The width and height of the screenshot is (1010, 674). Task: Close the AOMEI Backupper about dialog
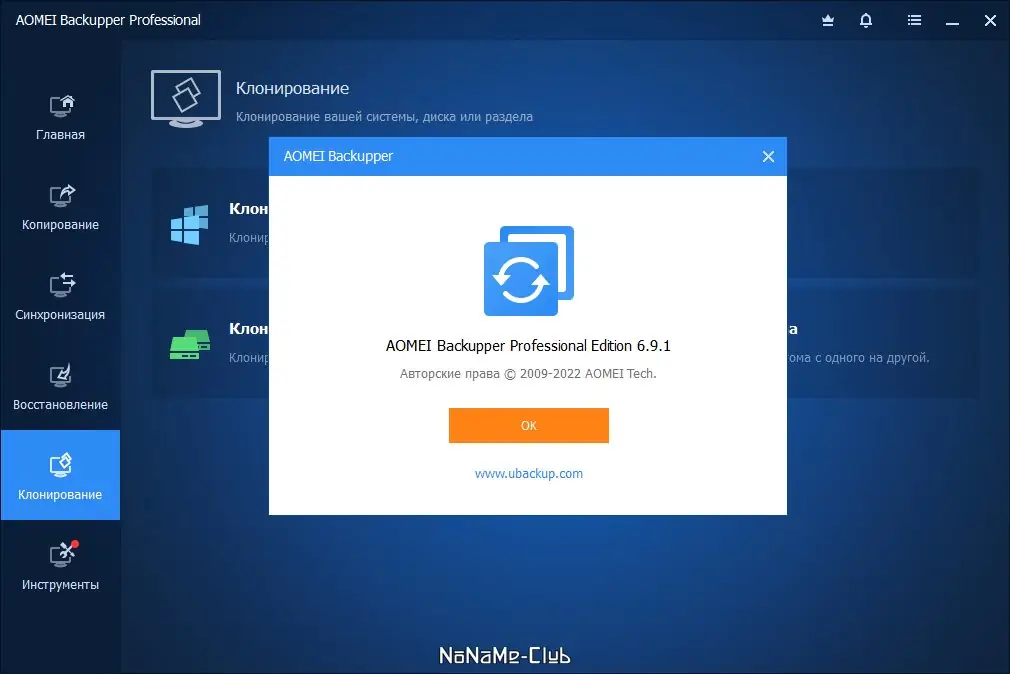(x=768, y=157)
